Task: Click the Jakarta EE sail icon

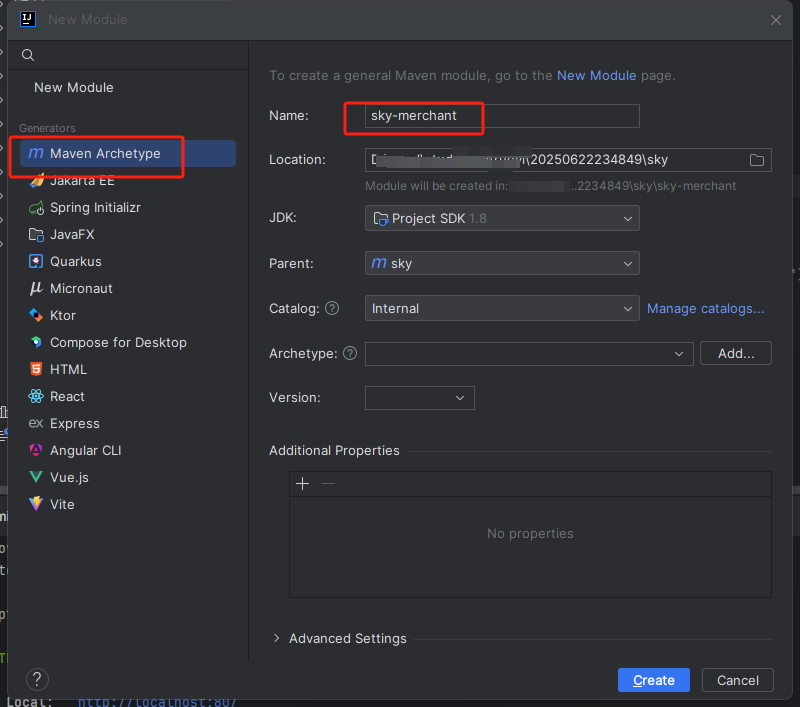Action: tap(36, 181)
